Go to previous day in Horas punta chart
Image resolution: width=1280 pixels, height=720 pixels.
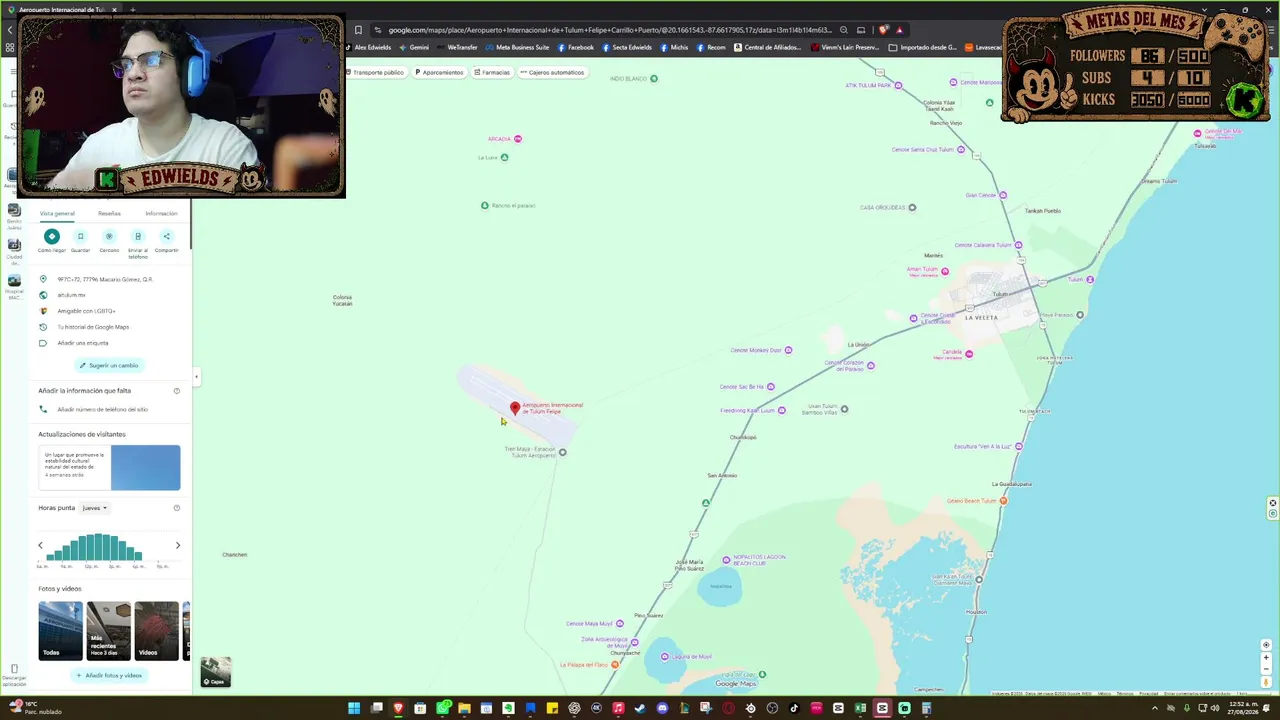[x=40, y=545]
